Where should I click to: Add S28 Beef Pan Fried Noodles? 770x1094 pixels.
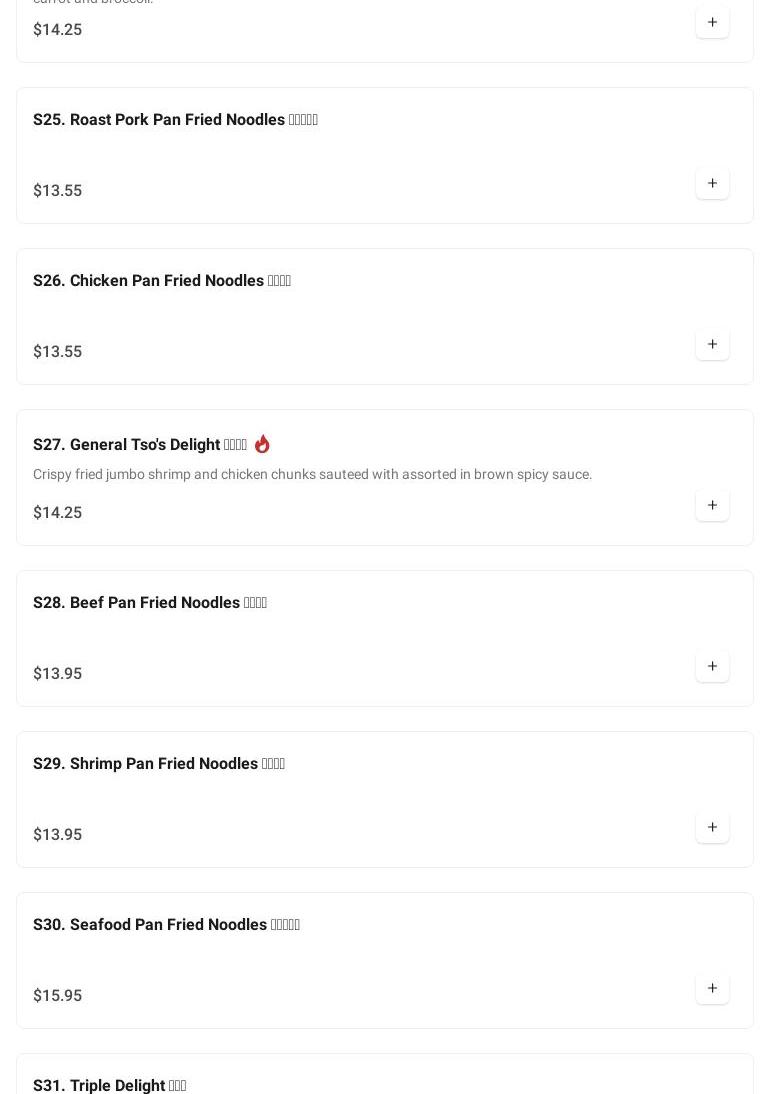pos(712,666)
